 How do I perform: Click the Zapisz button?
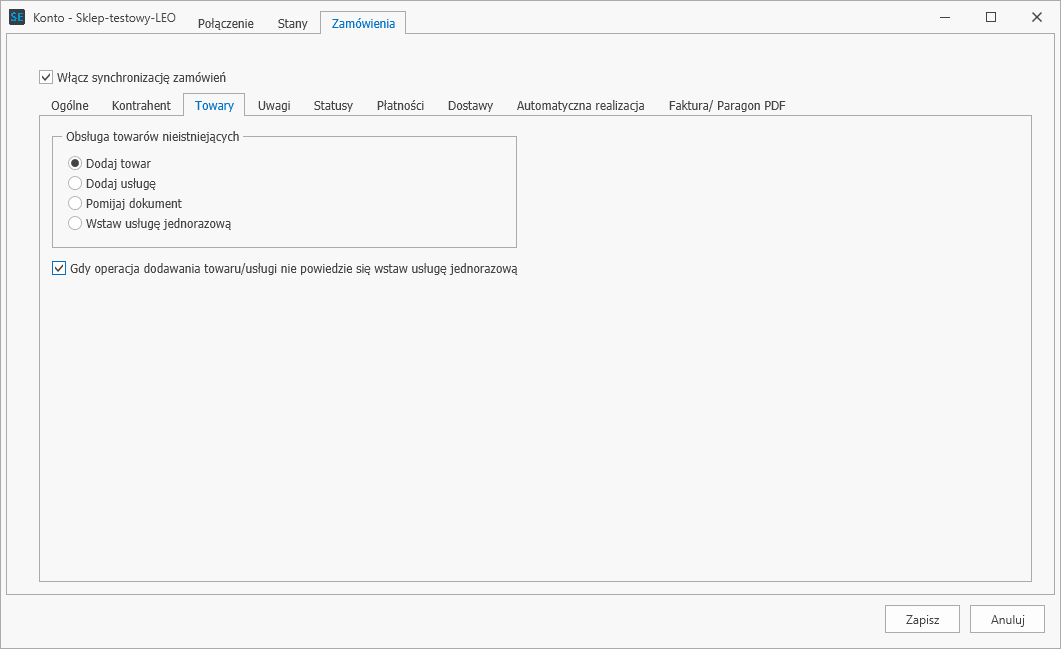pyautogui.click(x=922, y=619)
